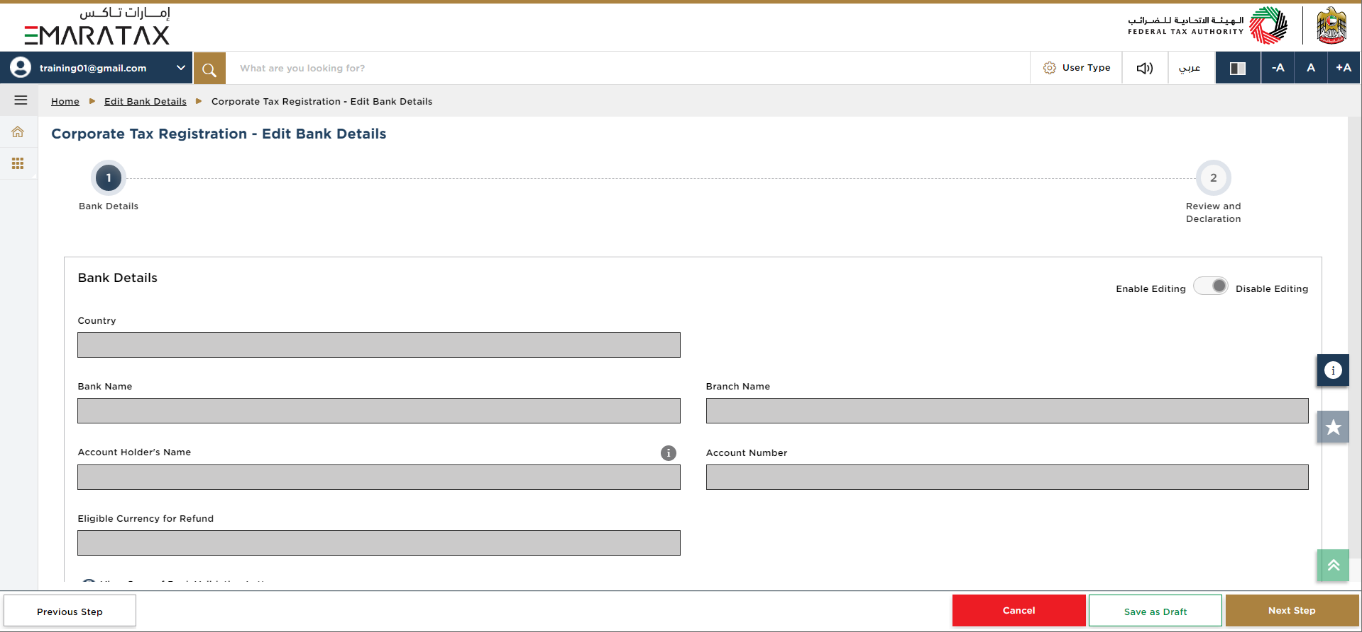Click the UAE emblem icon
Screen dimensions: 1362x632
point(1331,26)
